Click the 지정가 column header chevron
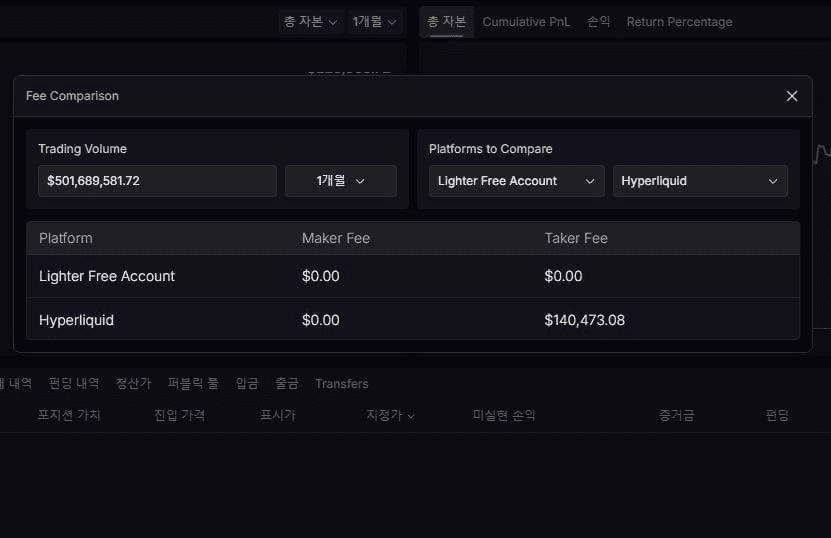Screen dimensions: 831x538 point(411,416)
